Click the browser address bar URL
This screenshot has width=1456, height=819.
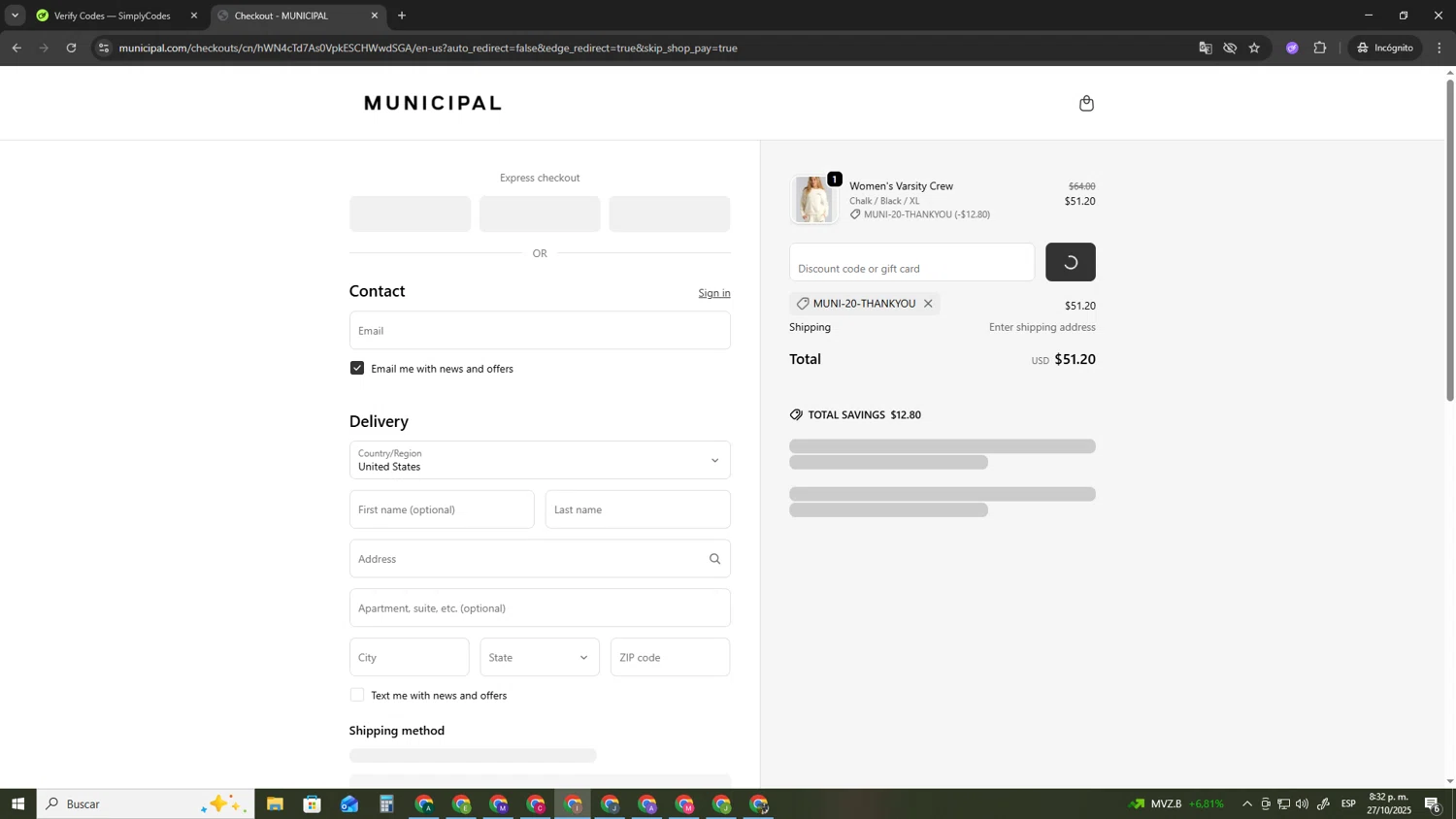click(x=428, y=48)
